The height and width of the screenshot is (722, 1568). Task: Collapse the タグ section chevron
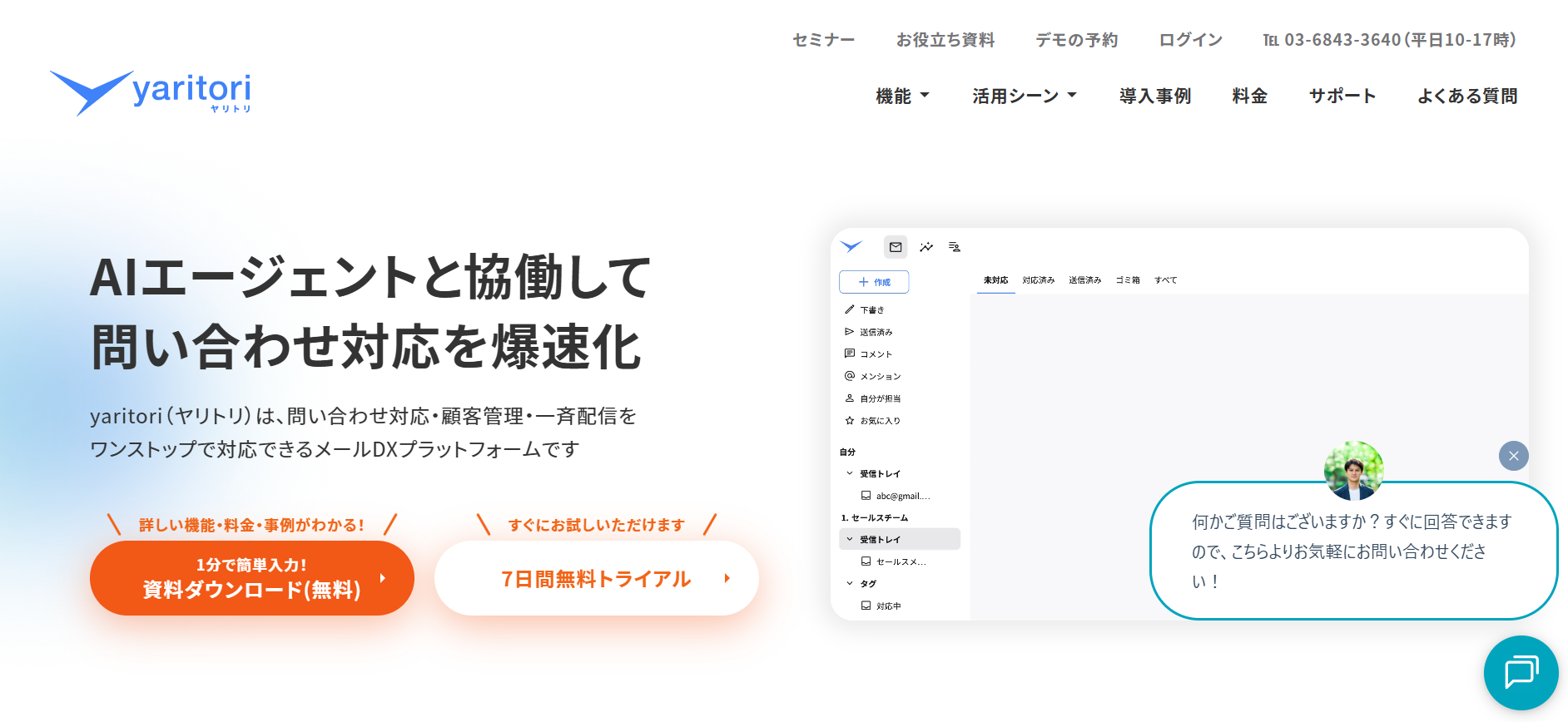(x=849, y=583)
